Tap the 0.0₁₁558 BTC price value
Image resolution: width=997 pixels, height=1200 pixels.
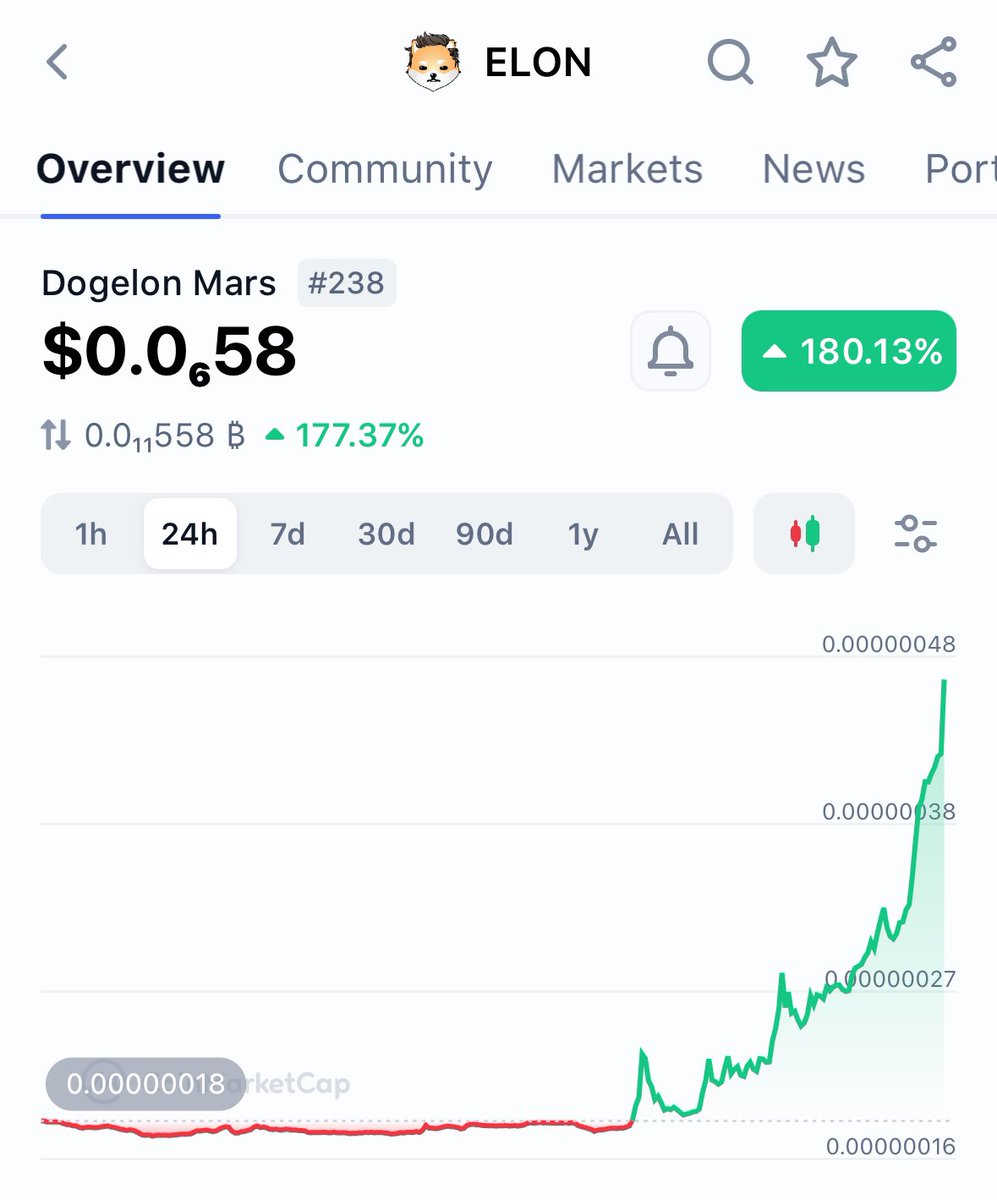pyautogui.click(x=164, y=437)
